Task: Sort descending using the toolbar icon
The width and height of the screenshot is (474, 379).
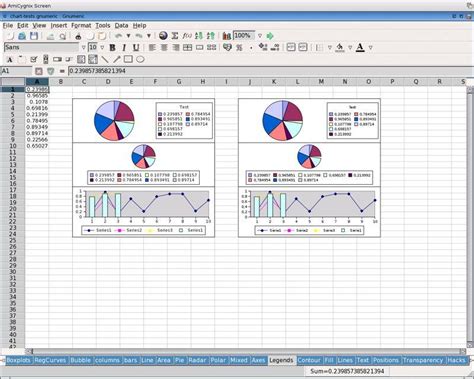Action: click(x=211, y=36)
